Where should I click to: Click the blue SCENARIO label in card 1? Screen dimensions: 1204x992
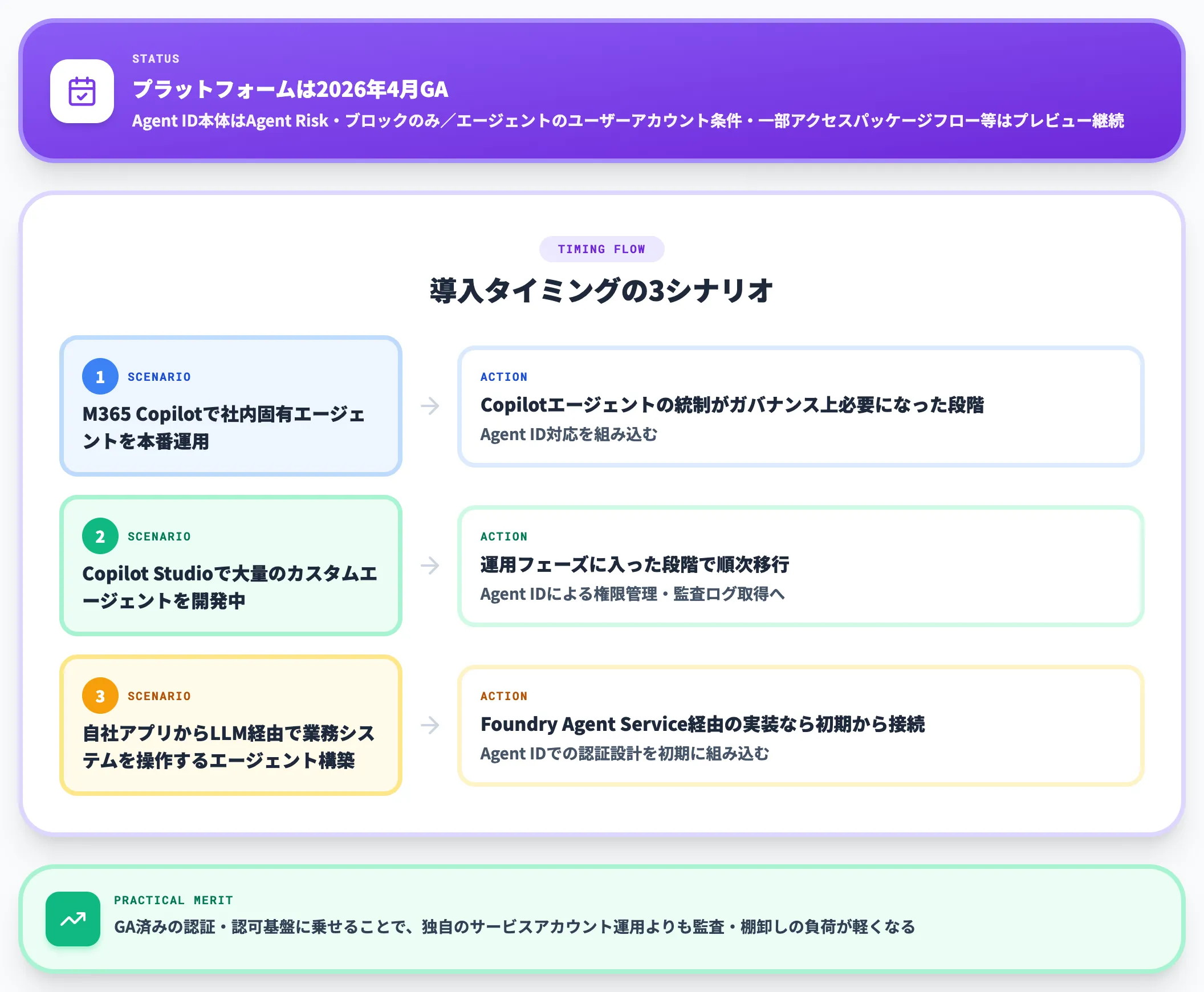[160, 377]
